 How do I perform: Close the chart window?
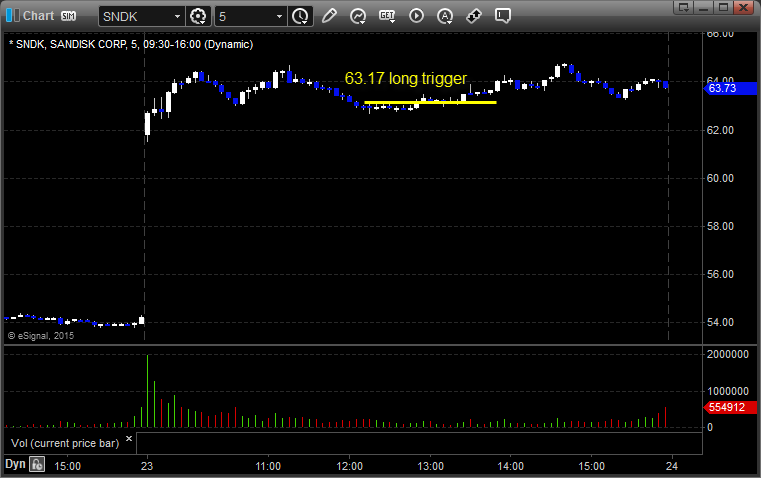744,7
